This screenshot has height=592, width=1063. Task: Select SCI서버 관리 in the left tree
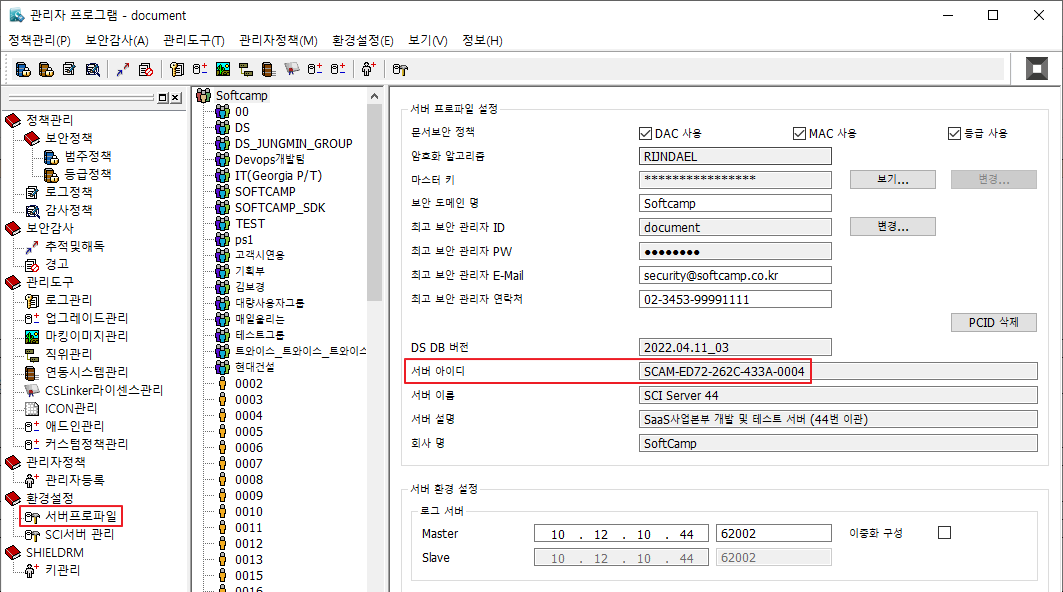coord(79,534)
